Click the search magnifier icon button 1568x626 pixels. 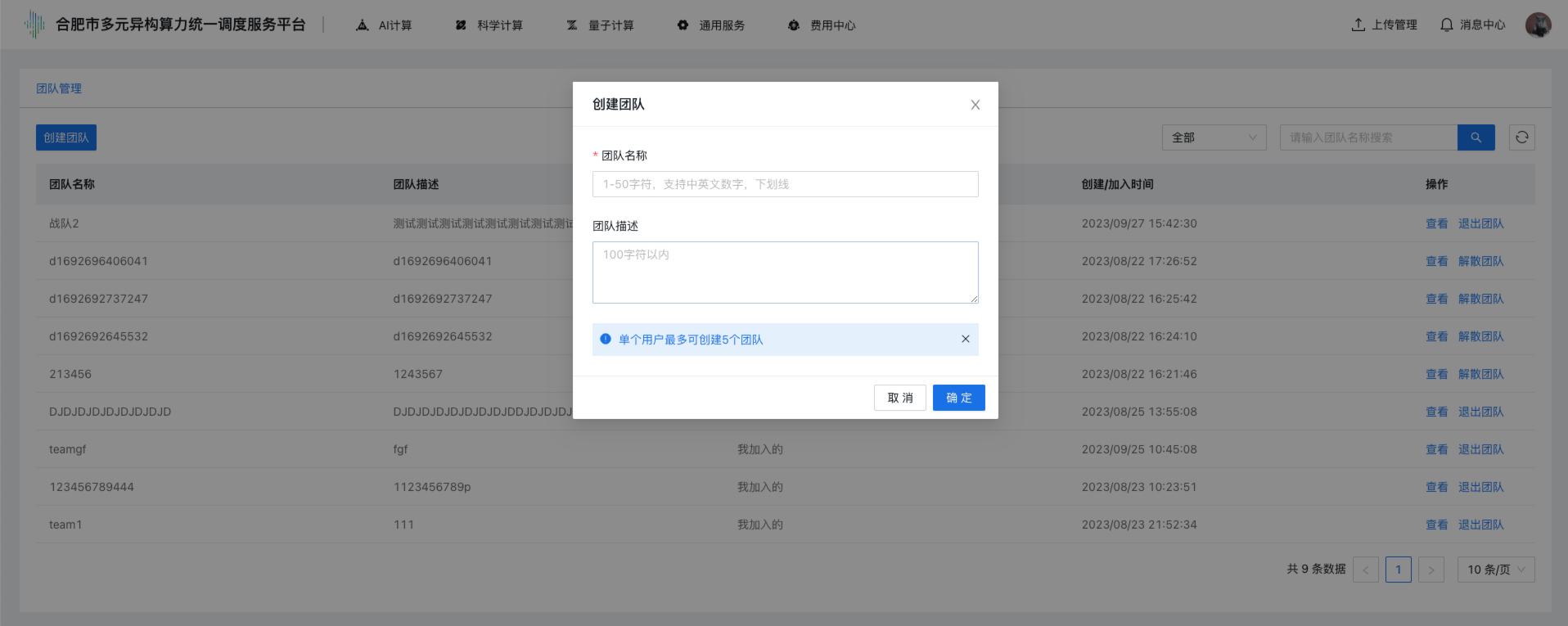1476,137
